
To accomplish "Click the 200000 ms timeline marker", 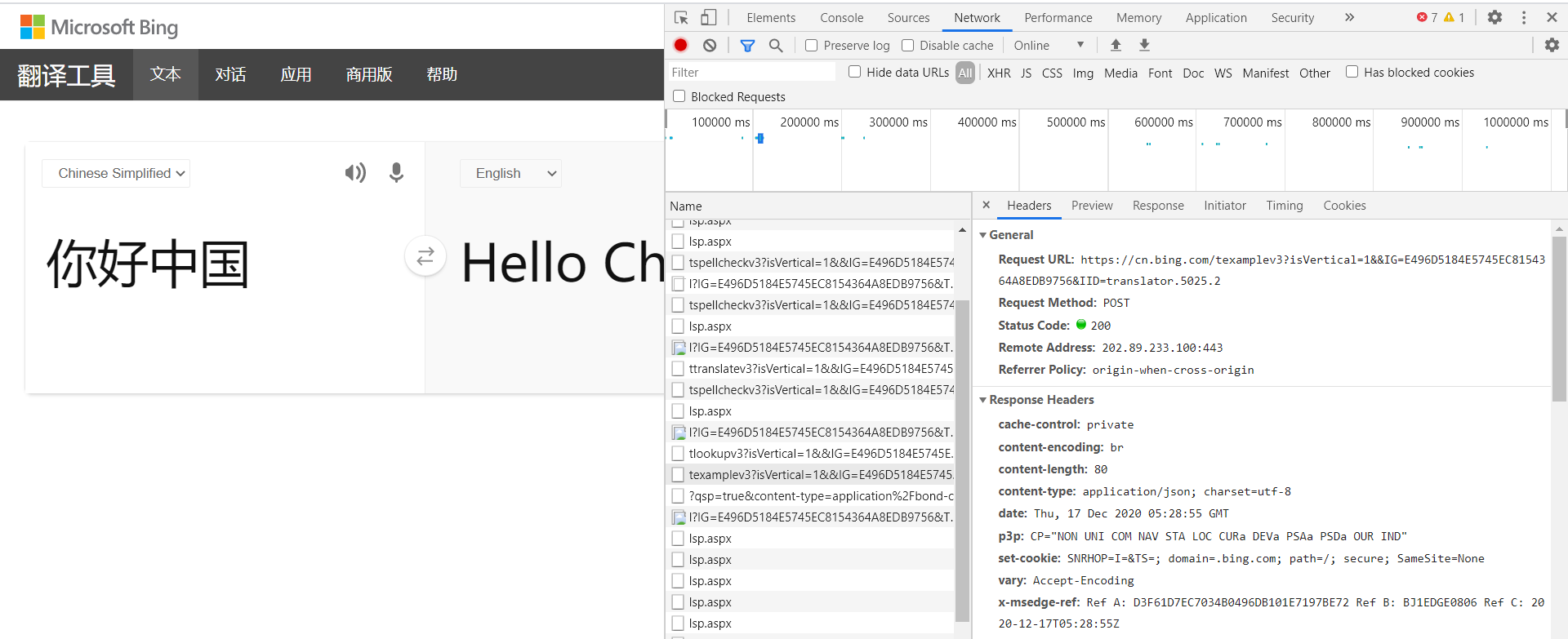I will coord(808,122).
